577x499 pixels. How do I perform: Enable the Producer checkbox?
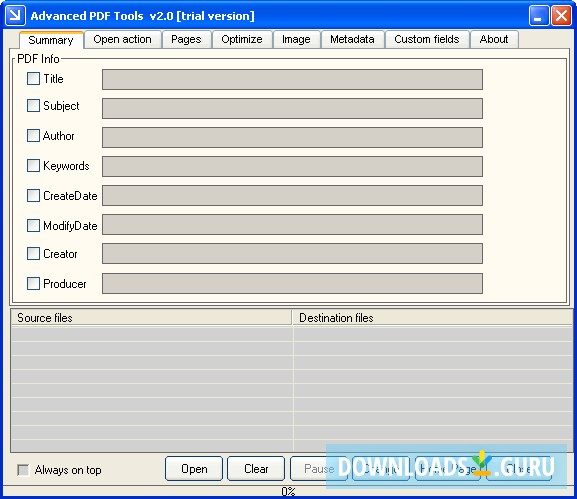(x=33, y=284)
